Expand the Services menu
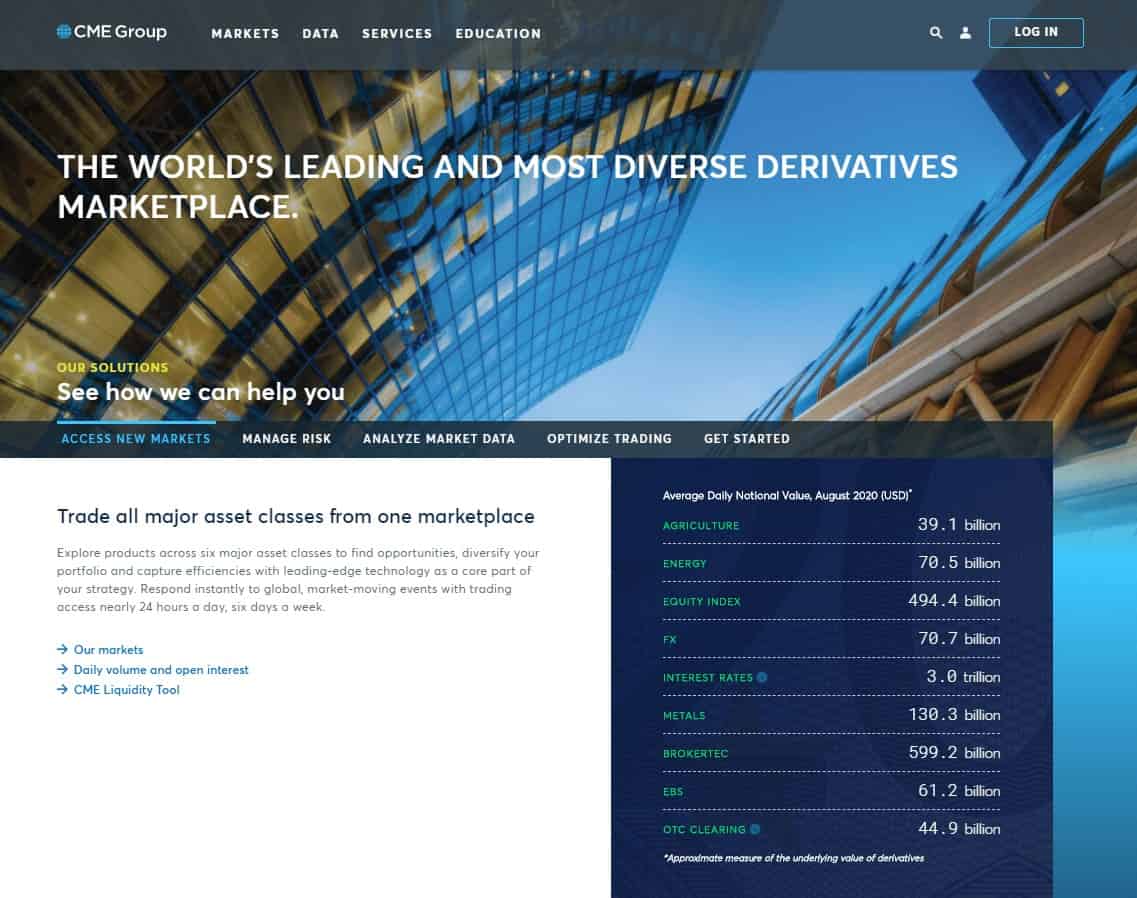Image resolution: width=1137 pixels, height=898 pixels. (x=397, y=33)
